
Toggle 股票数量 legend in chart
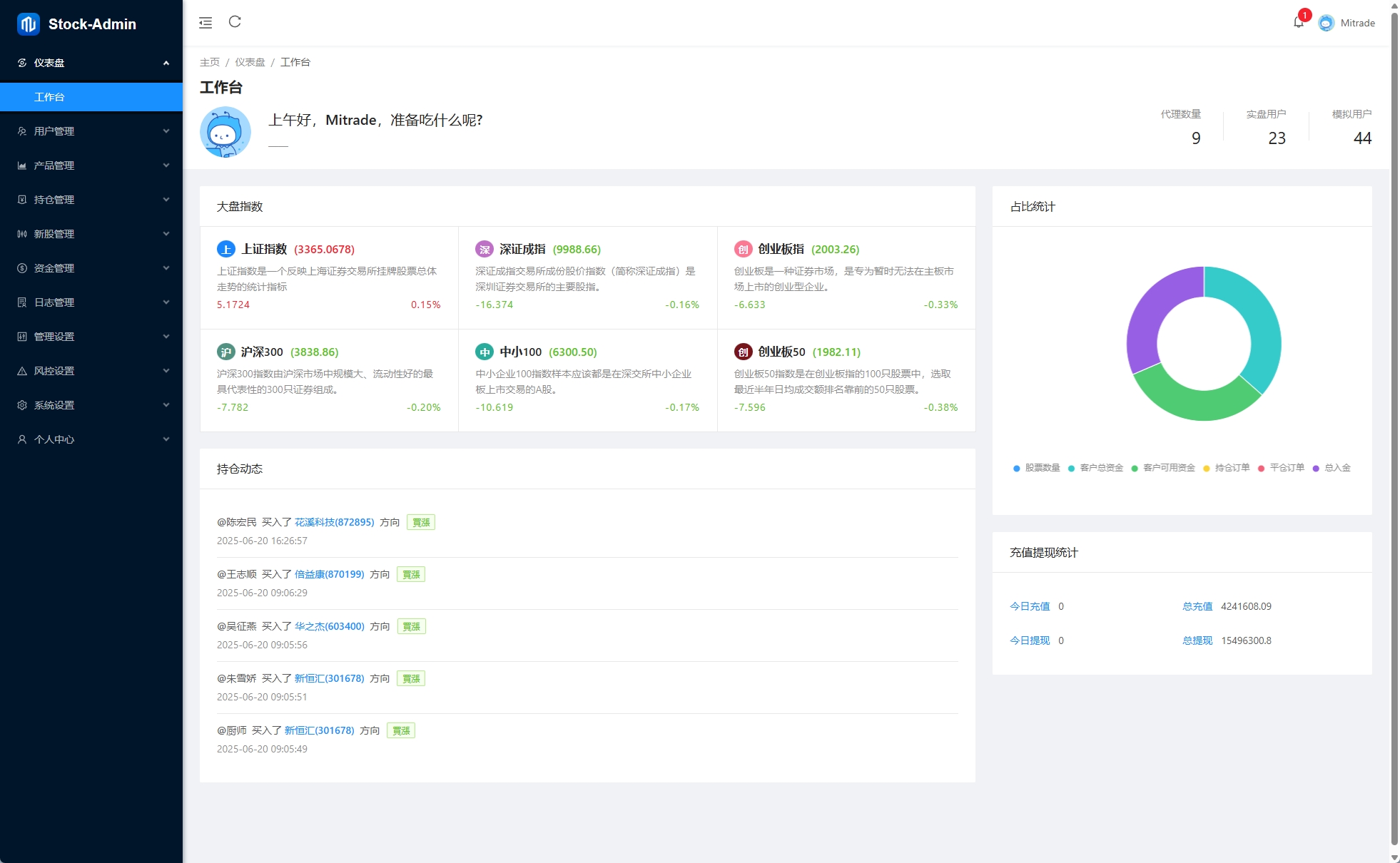(x=1036, y=468)
